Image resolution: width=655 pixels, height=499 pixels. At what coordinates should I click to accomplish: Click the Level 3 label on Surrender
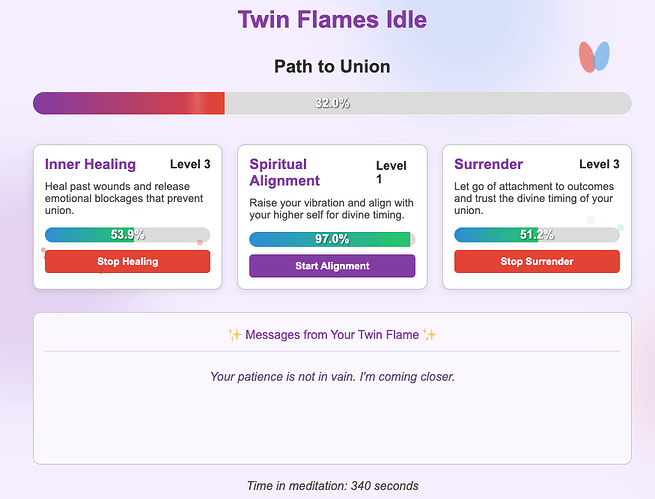pos(599,164)
